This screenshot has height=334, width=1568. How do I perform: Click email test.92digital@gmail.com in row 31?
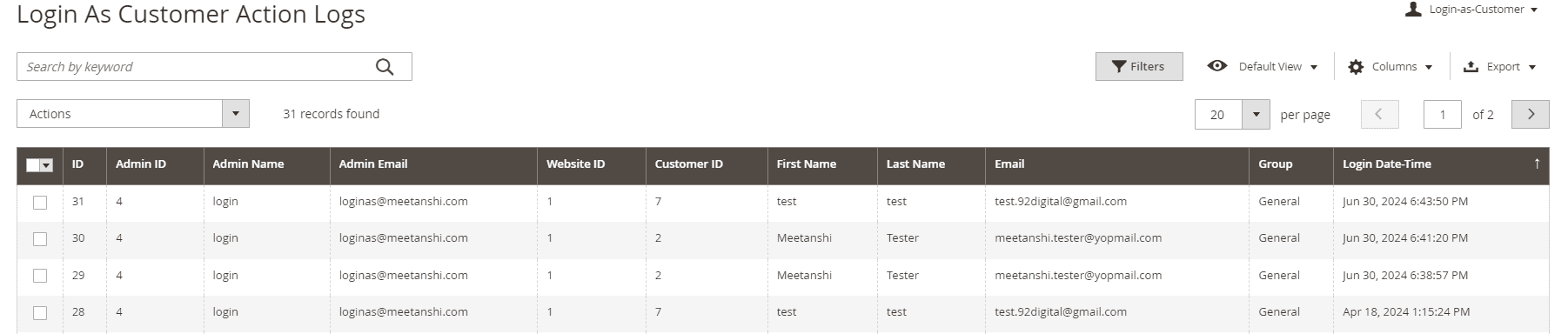1061,201
